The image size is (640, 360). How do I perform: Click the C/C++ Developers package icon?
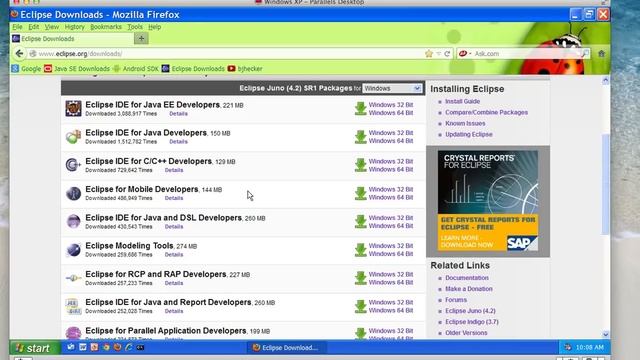[x=73, y=165]
